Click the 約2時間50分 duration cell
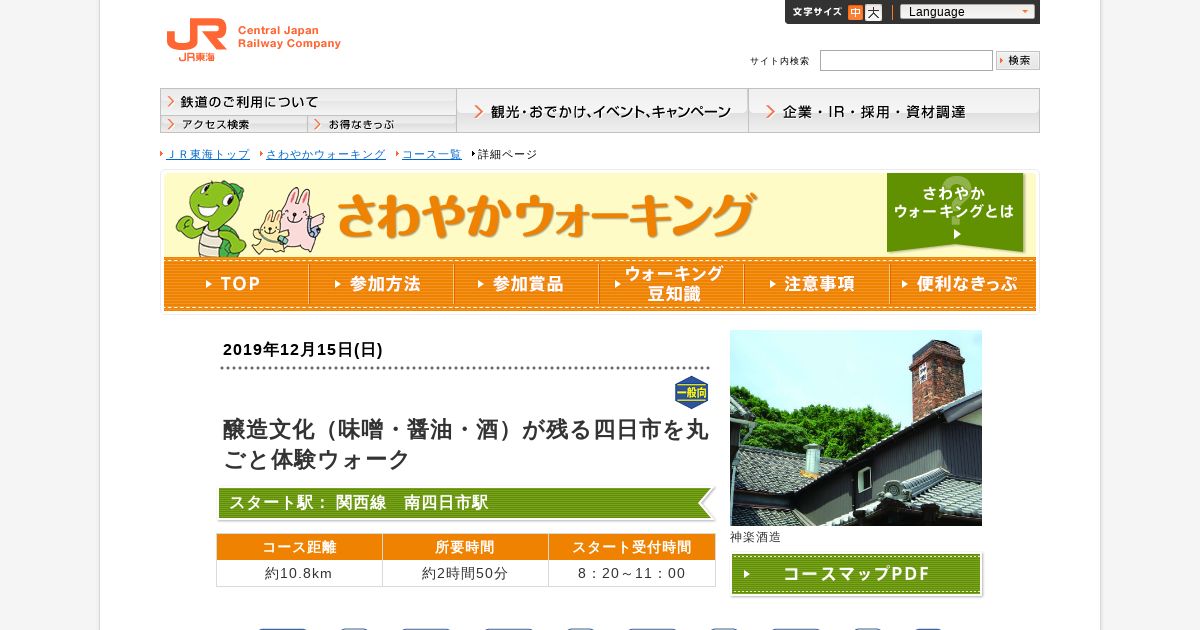The height and width of the screenshot is (630, 1200). click(465, 573)
